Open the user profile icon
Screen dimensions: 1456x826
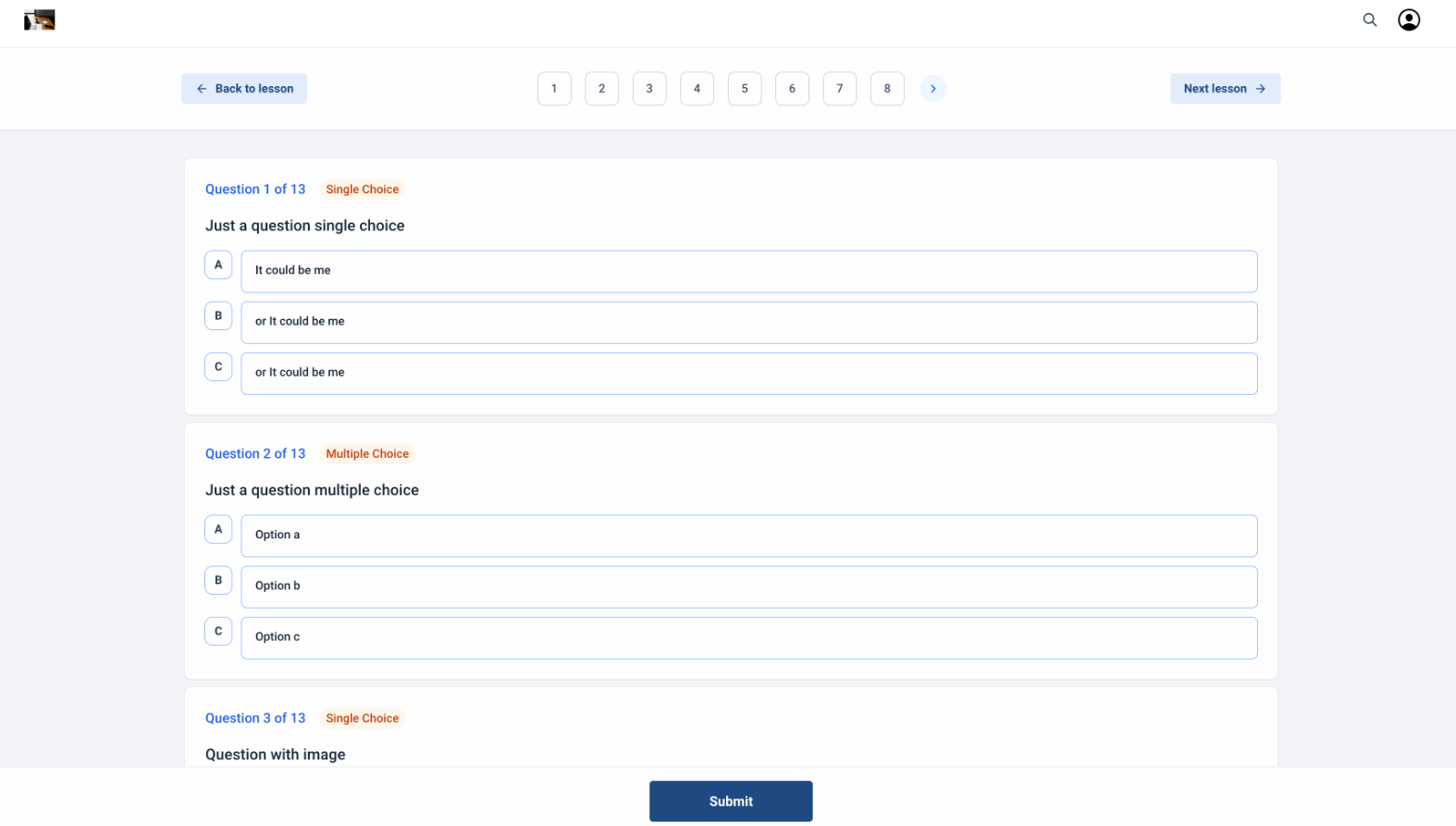pyautogui.click(x=1408, y=19)
